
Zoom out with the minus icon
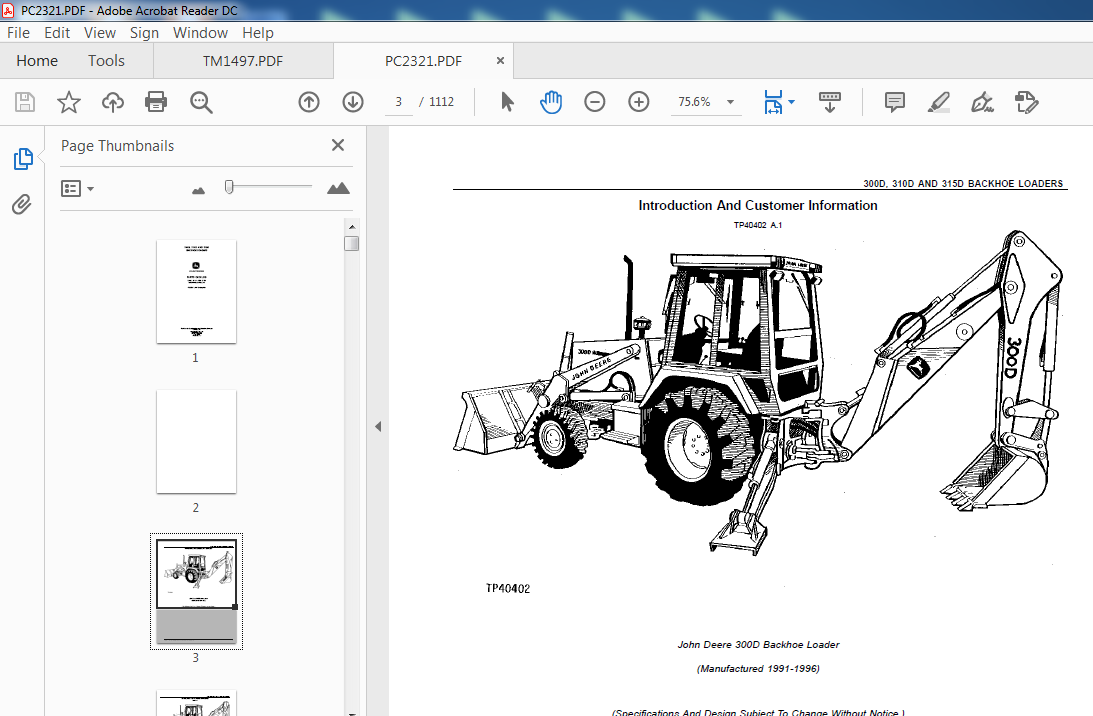(595, 102)
